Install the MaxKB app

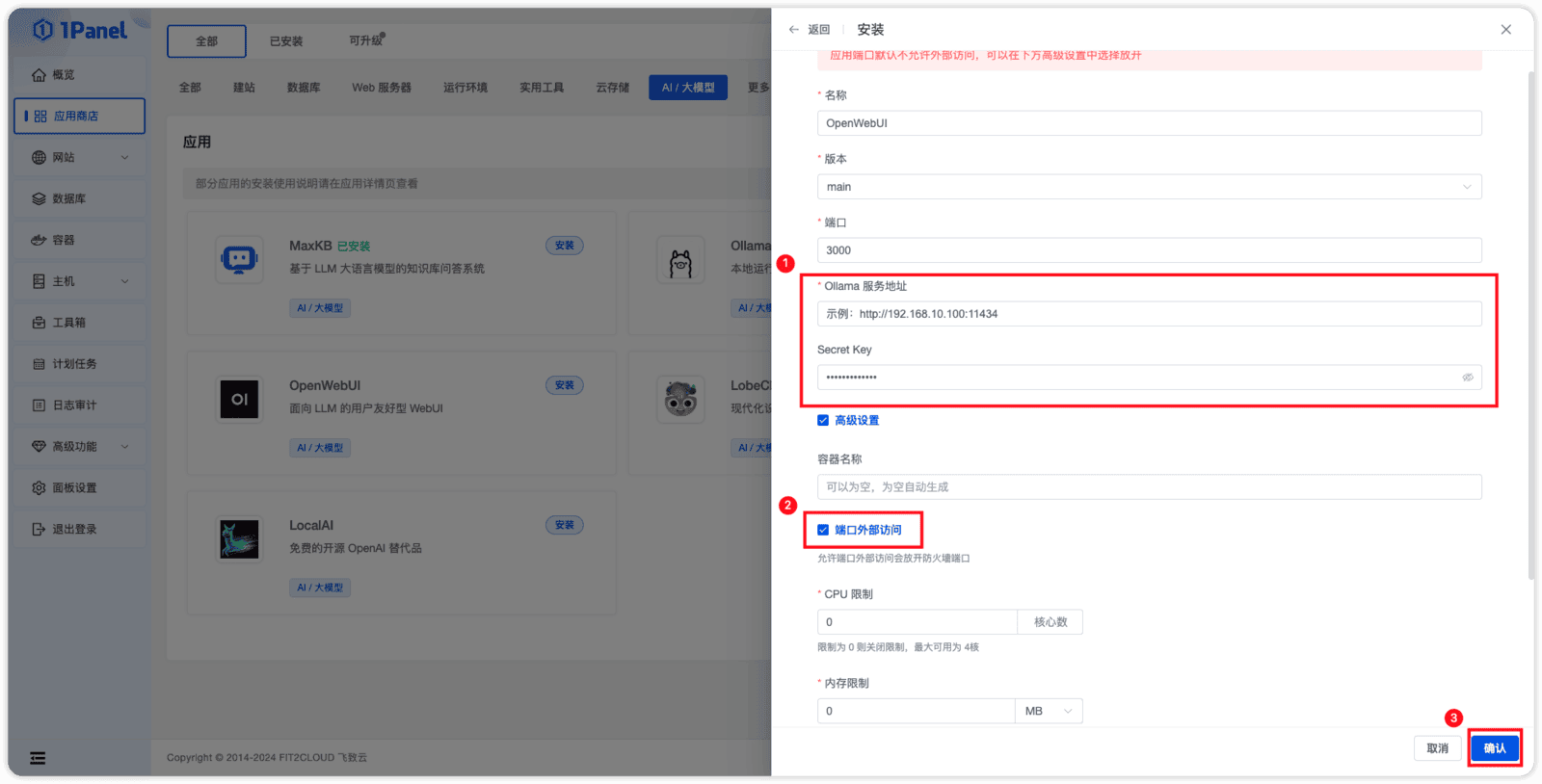coord(565,246)
